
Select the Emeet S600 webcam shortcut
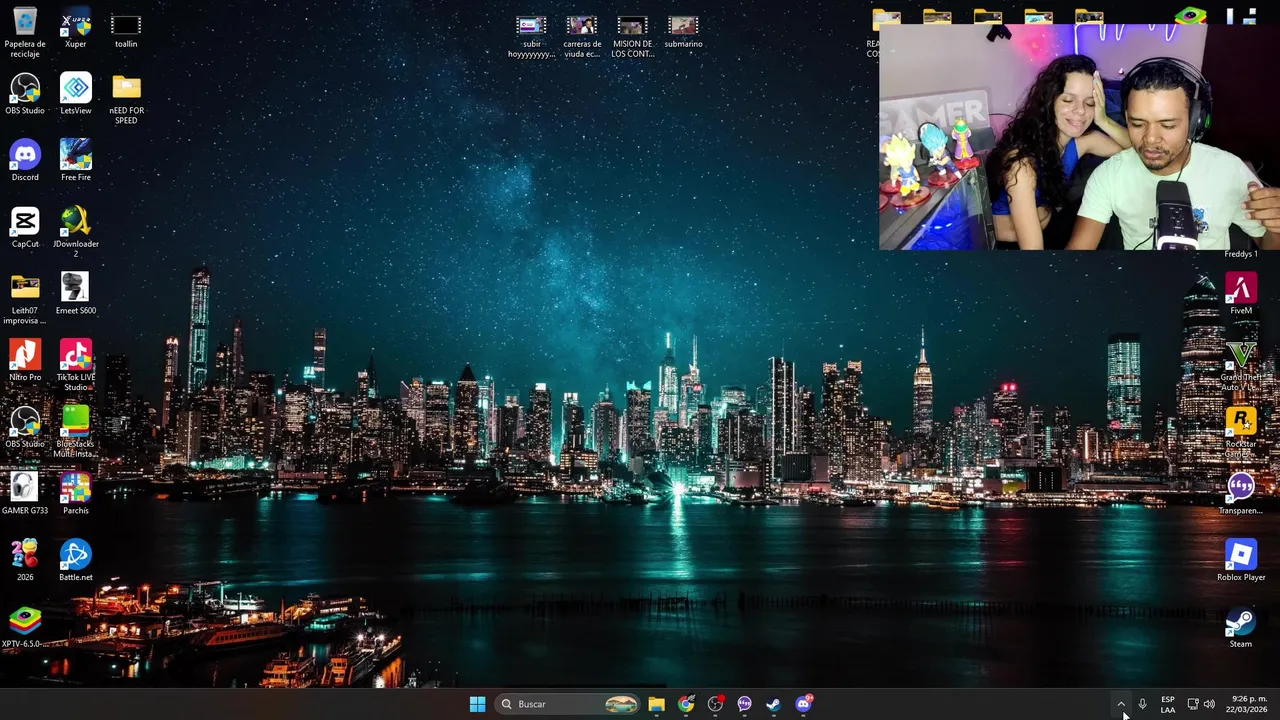coord(76,294)
